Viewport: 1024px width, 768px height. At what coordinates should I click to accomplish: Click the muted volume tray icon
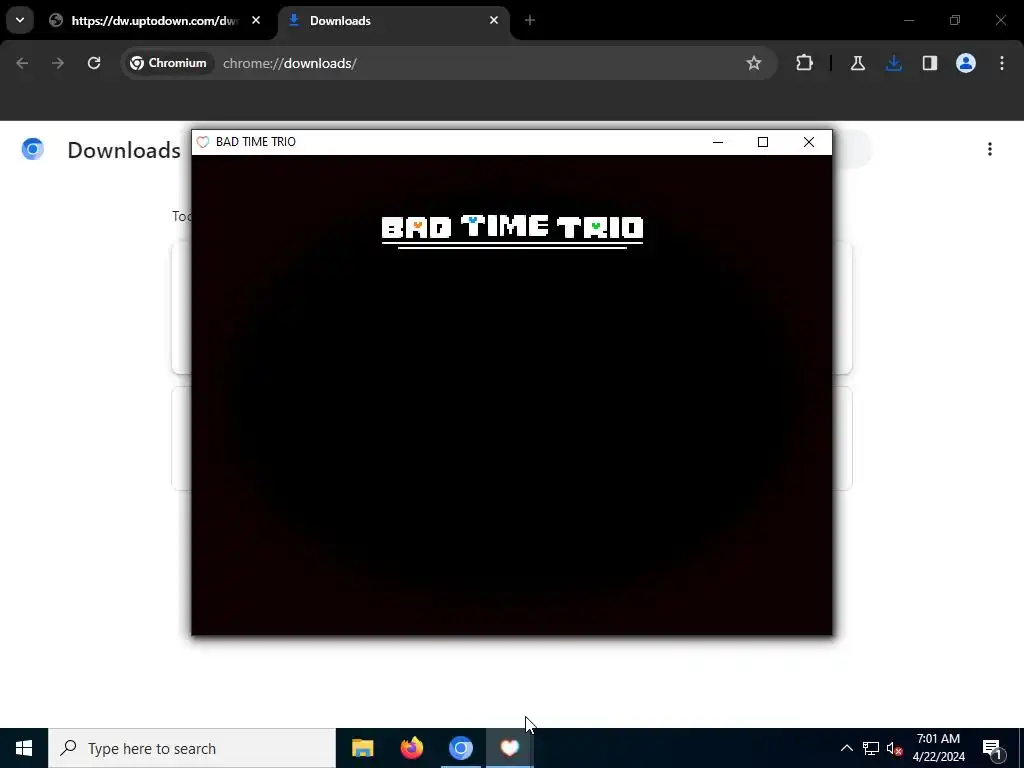tap(894, 748)
